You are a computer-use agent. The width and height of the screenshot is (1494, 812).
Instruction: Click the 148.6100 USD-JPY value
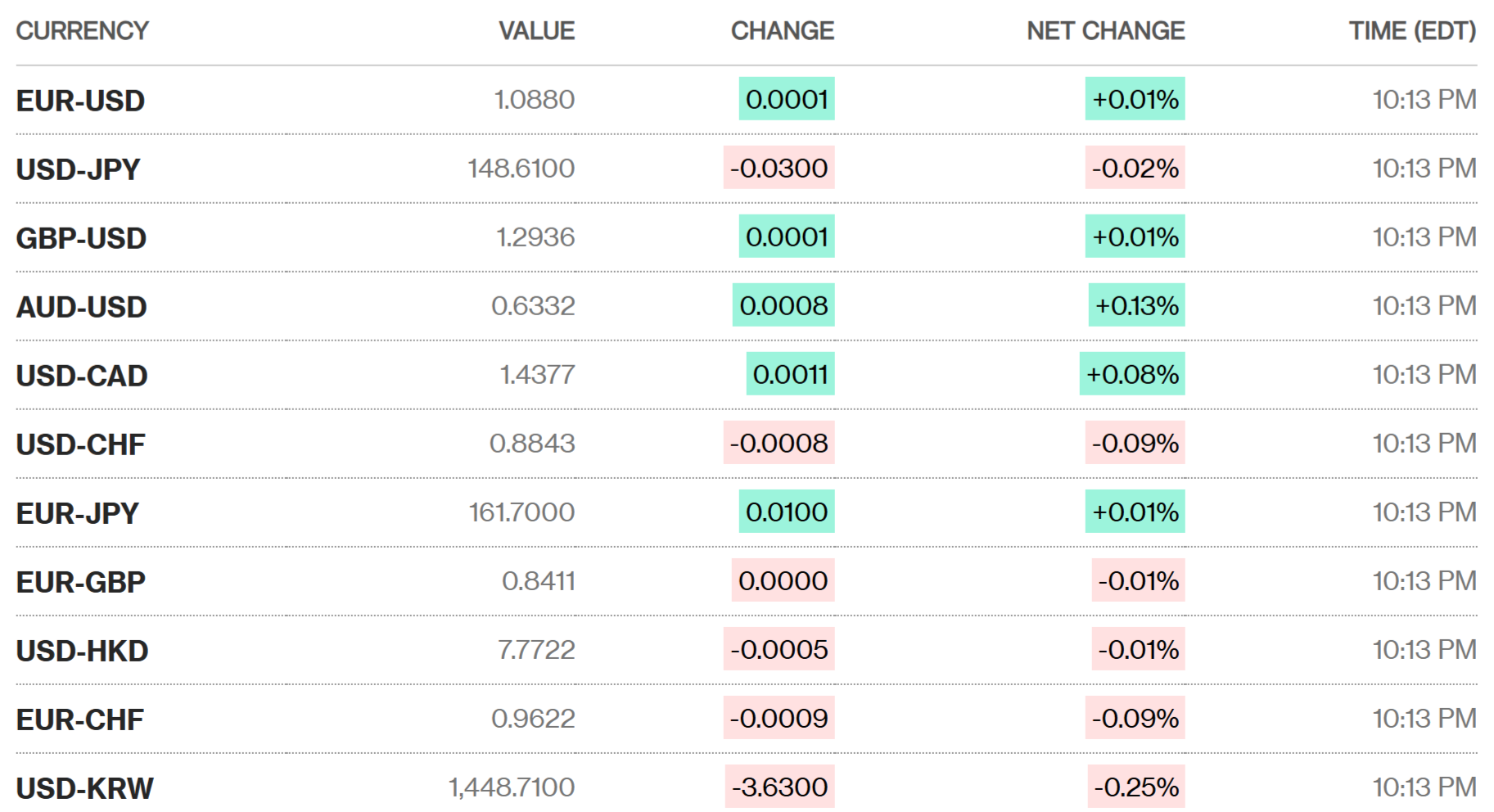521,169
